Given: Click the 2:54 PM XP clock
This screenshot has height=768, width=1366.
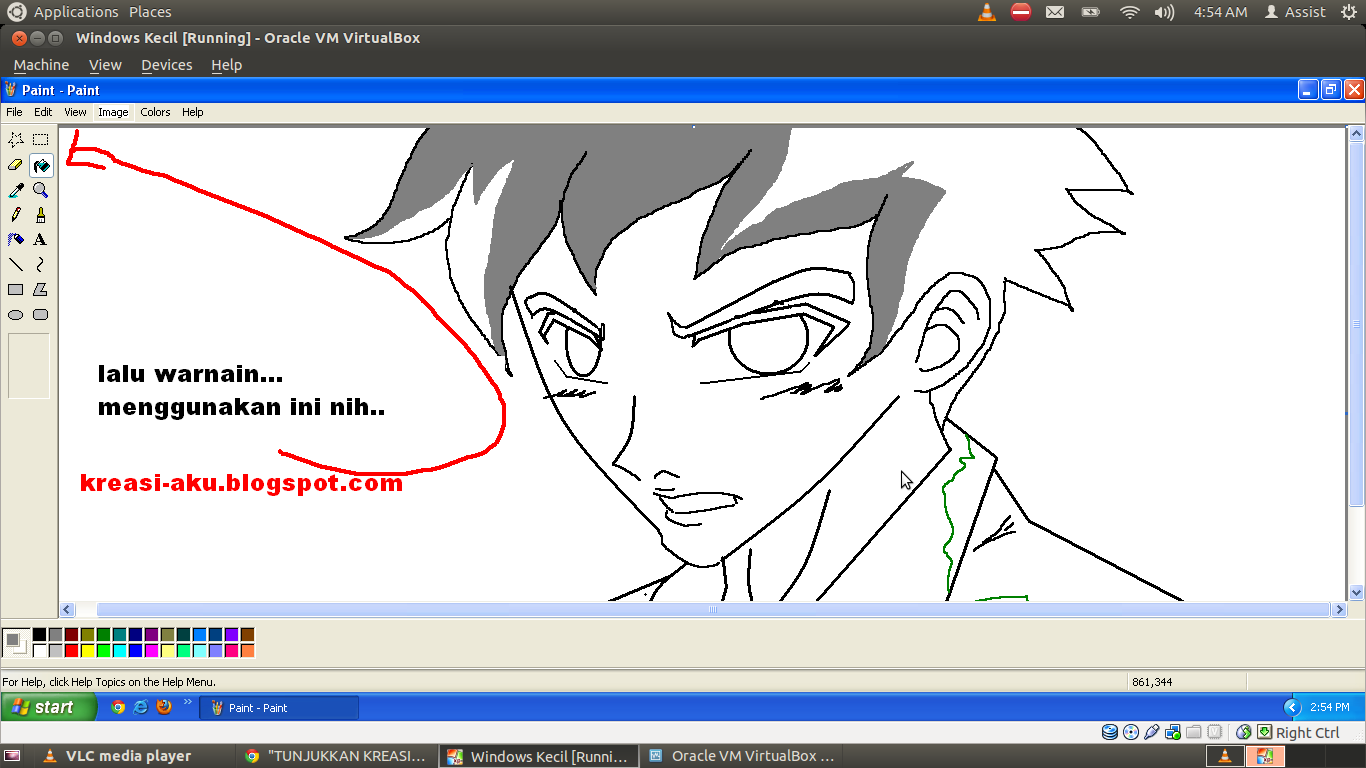Looking at the screenshot, I should (1329, 707).
